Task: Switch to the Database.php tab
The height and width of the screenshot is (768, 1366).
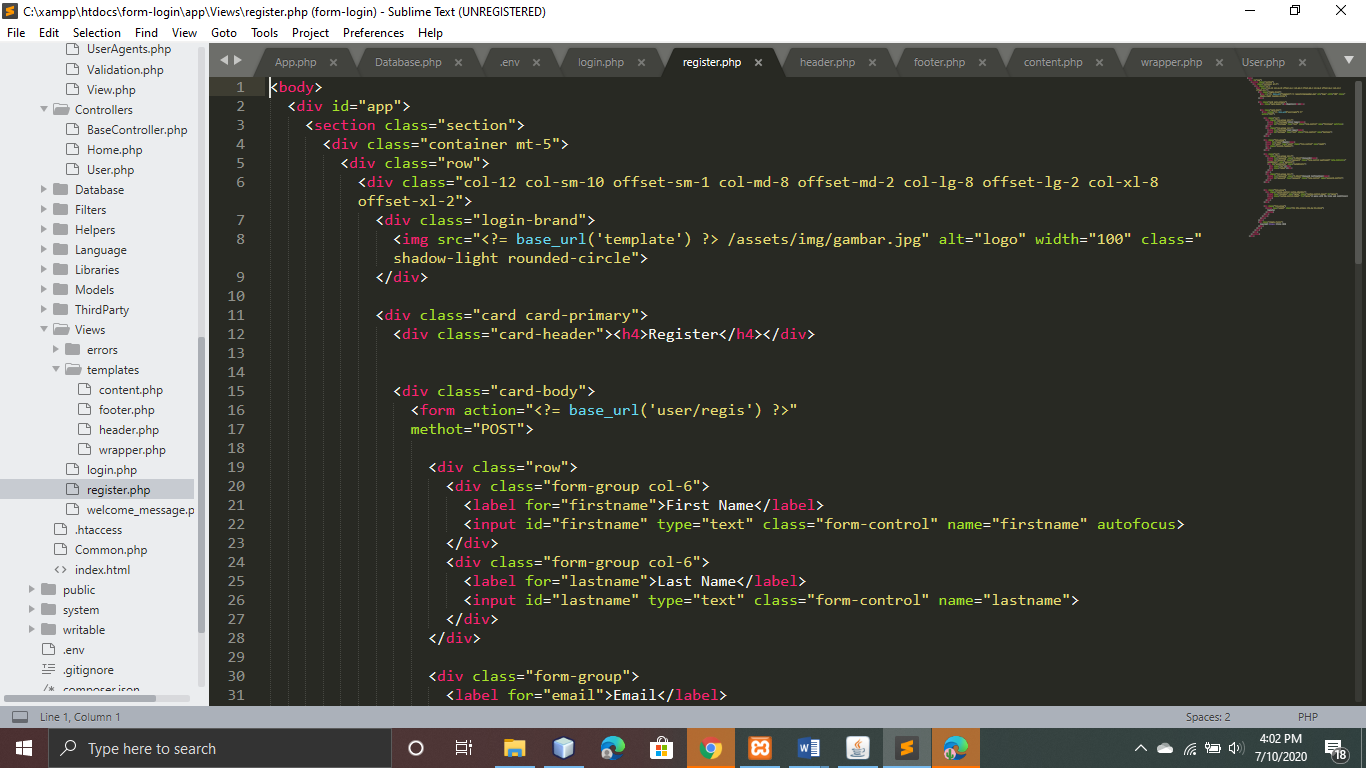Action: 408,62
